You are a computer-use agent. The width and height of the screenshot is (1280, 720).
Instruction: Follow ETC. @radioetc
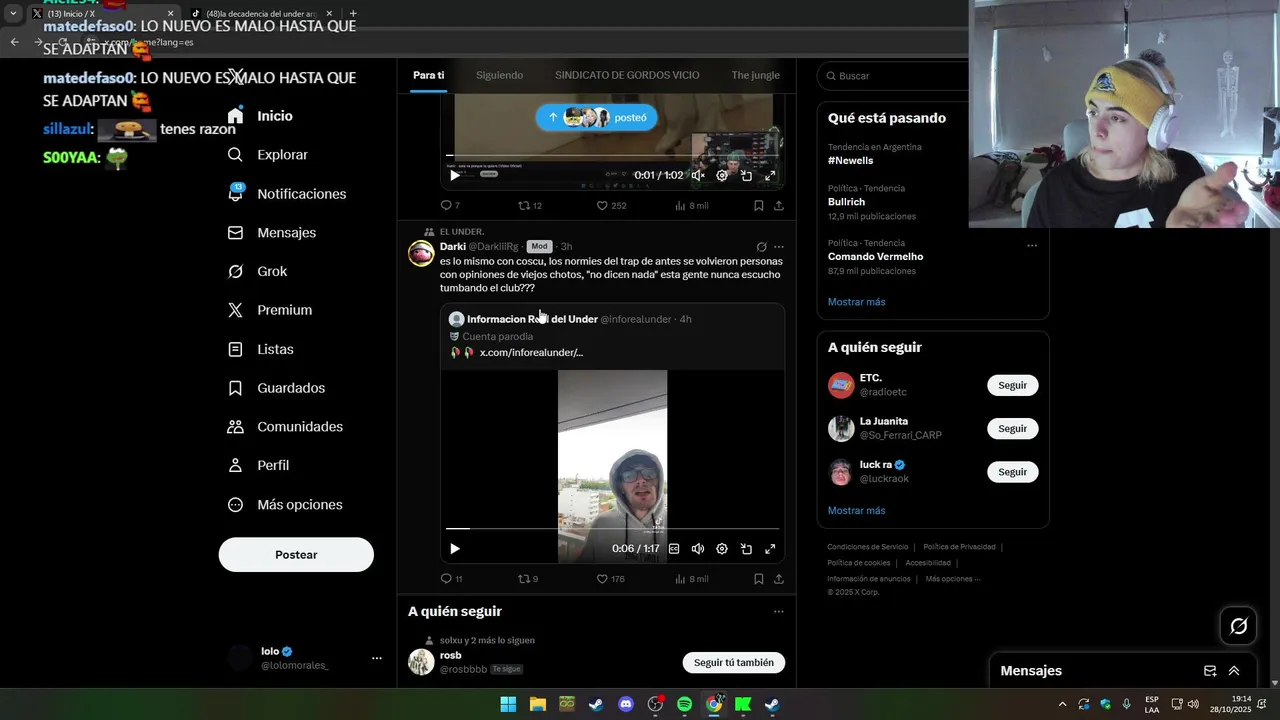coord(1012,385)
